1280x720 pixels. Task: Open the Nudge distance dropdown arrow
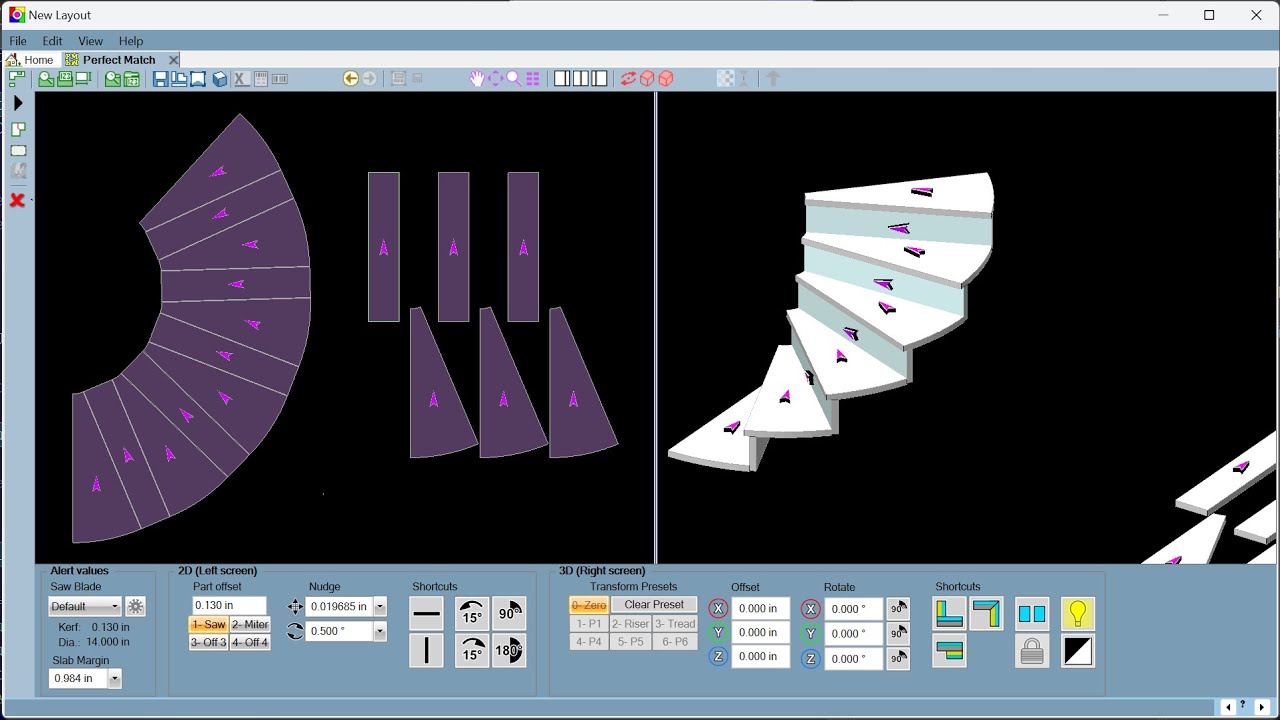coord(379,607)
